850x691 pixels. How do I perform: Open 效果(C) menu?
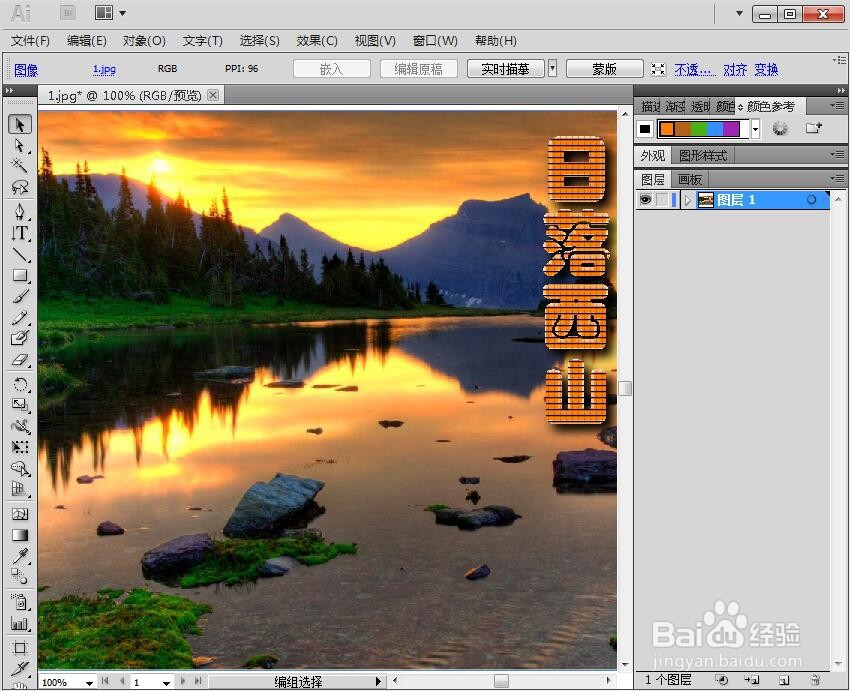[x=317, y=41]
